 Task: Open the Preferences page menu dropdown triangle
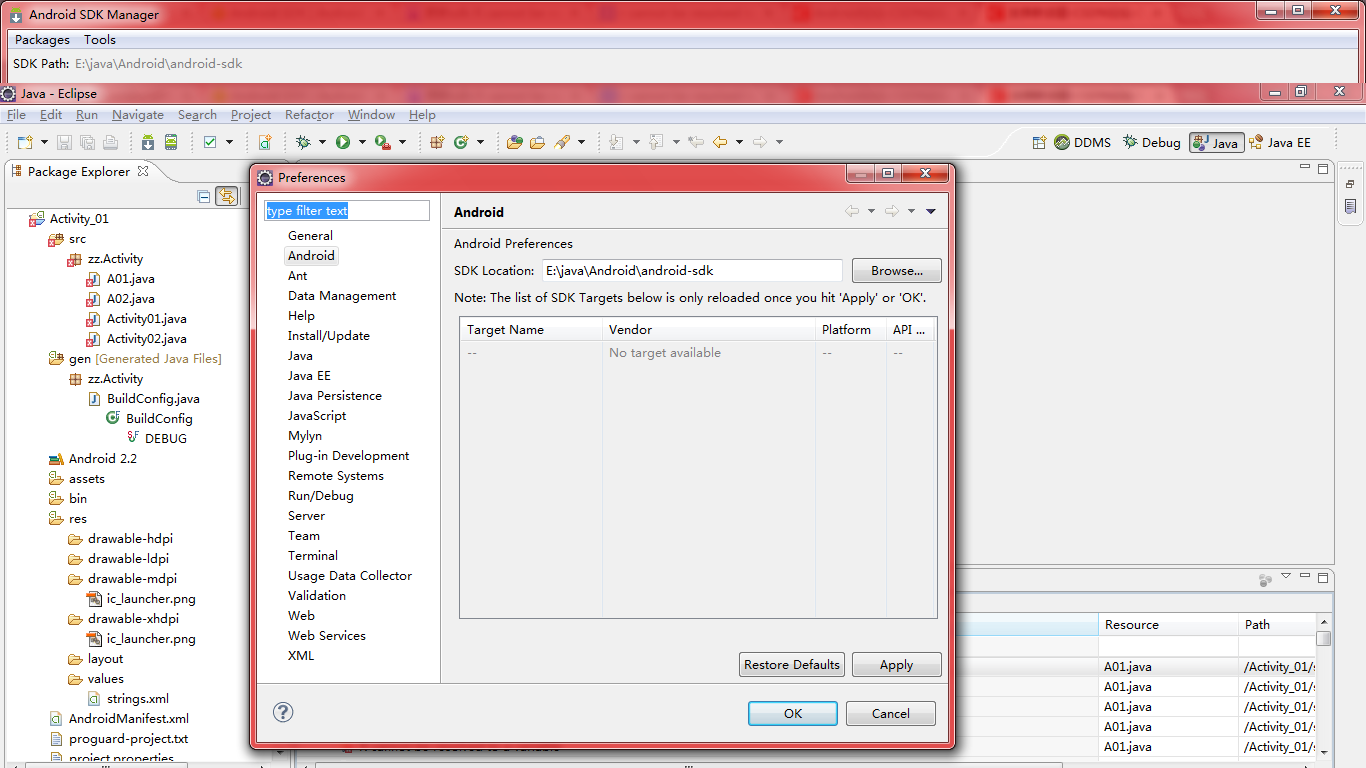coord(931,211)
